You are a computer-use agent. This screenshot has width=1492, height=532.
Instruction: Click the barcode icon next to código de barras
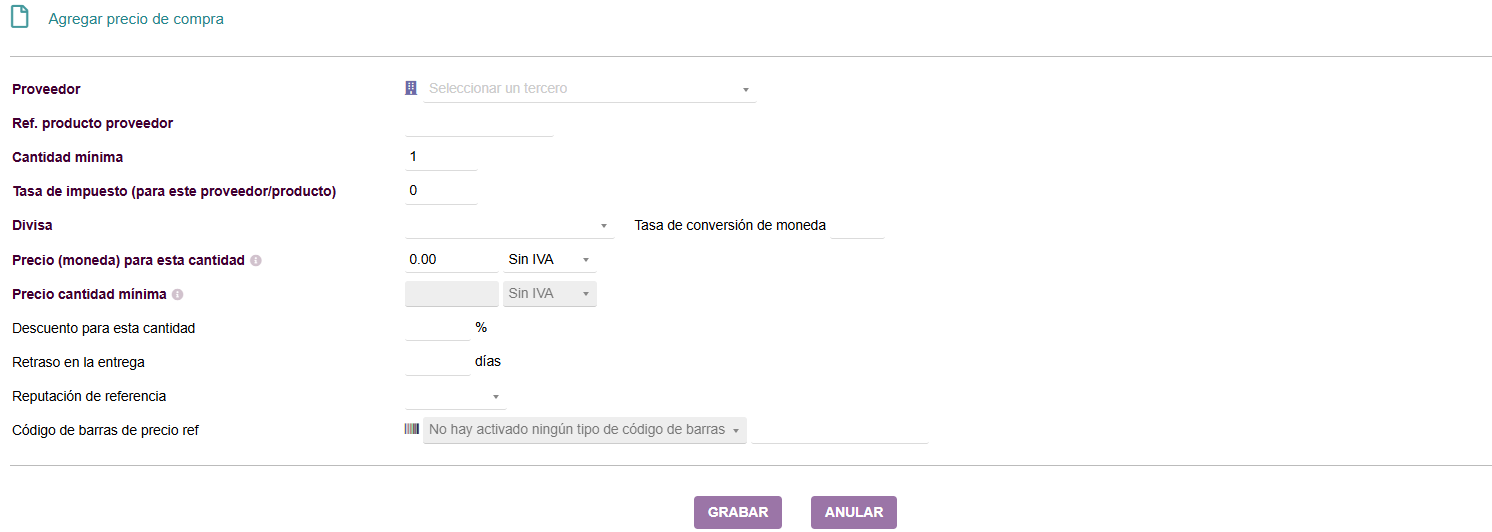coord(412,429)
